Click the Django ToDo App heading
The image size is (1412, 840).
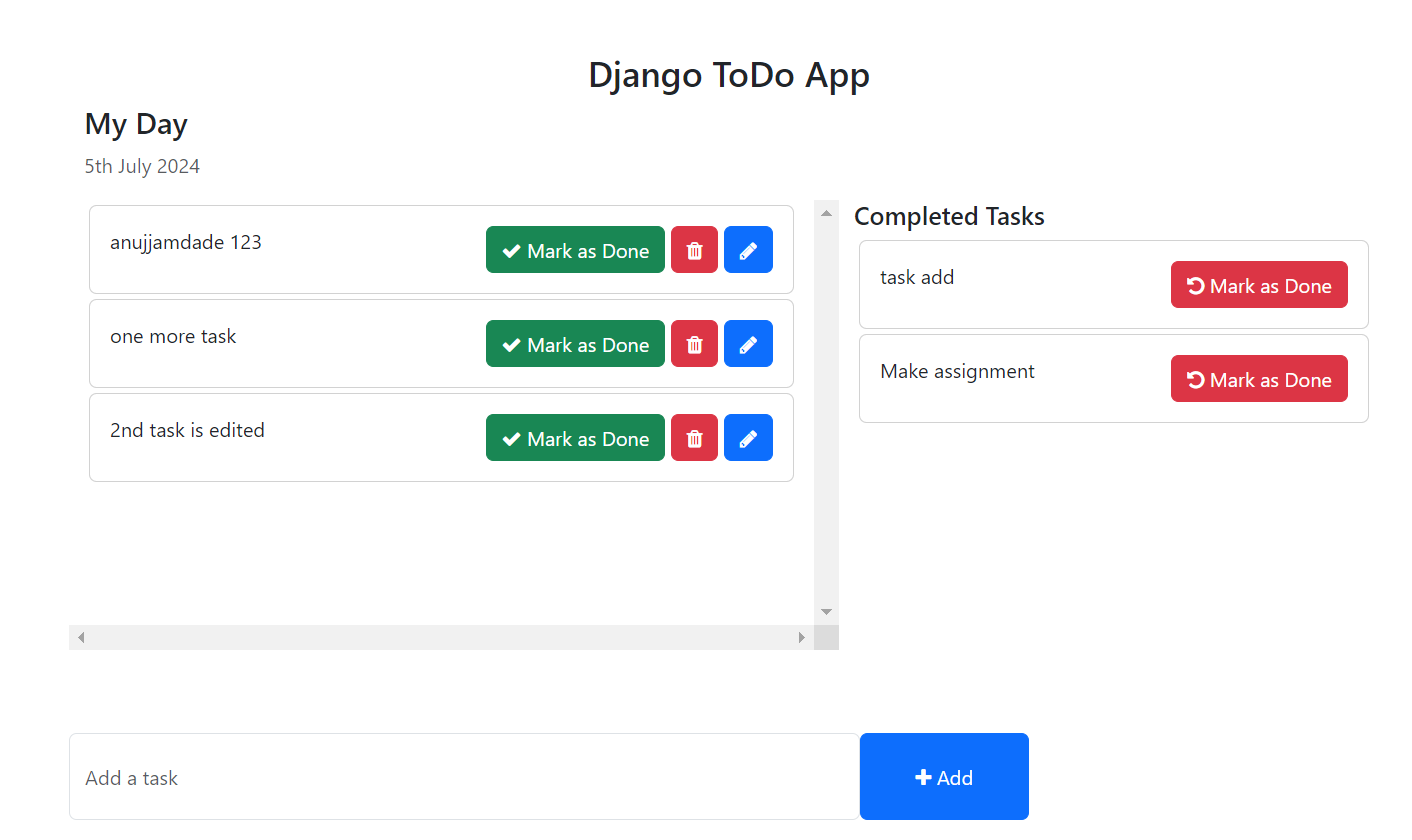click(x=728, y=74)
